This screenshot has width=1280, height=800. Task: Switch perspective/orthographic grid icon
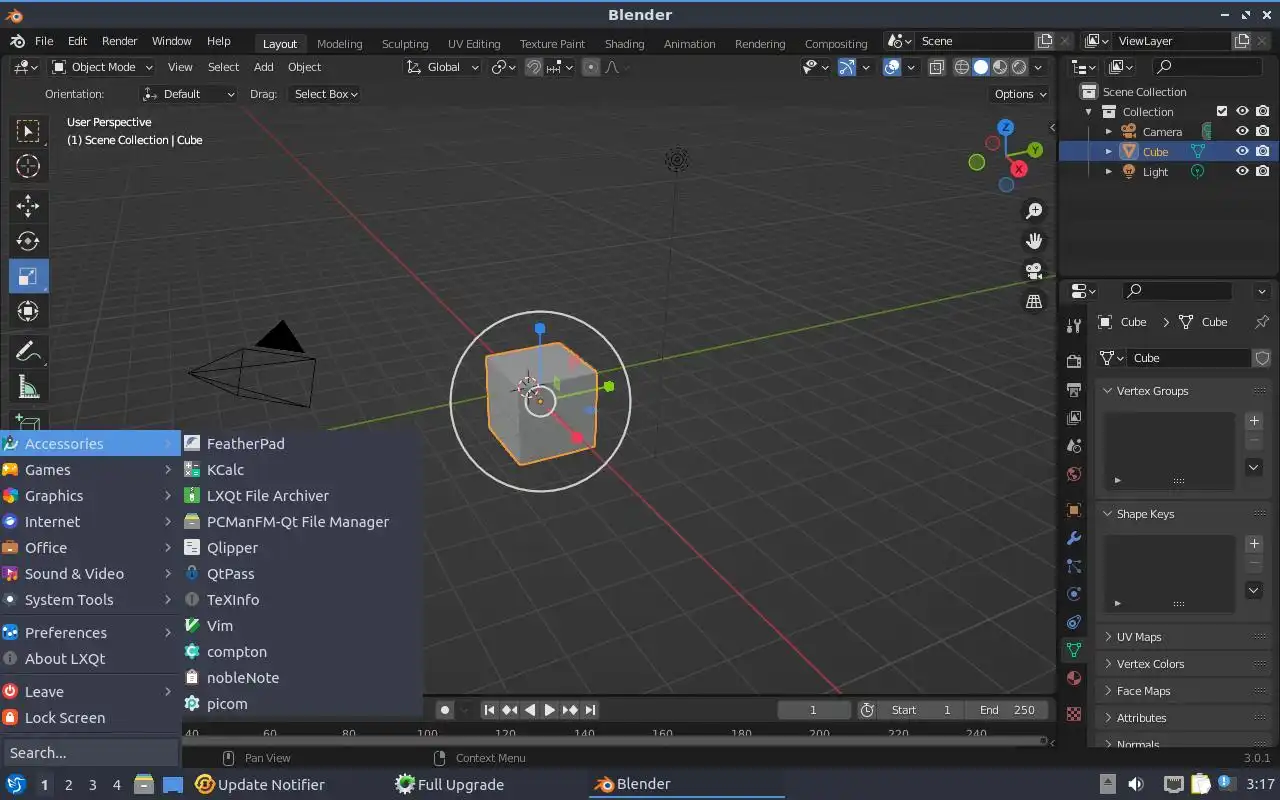click(x=1034, y=301)
